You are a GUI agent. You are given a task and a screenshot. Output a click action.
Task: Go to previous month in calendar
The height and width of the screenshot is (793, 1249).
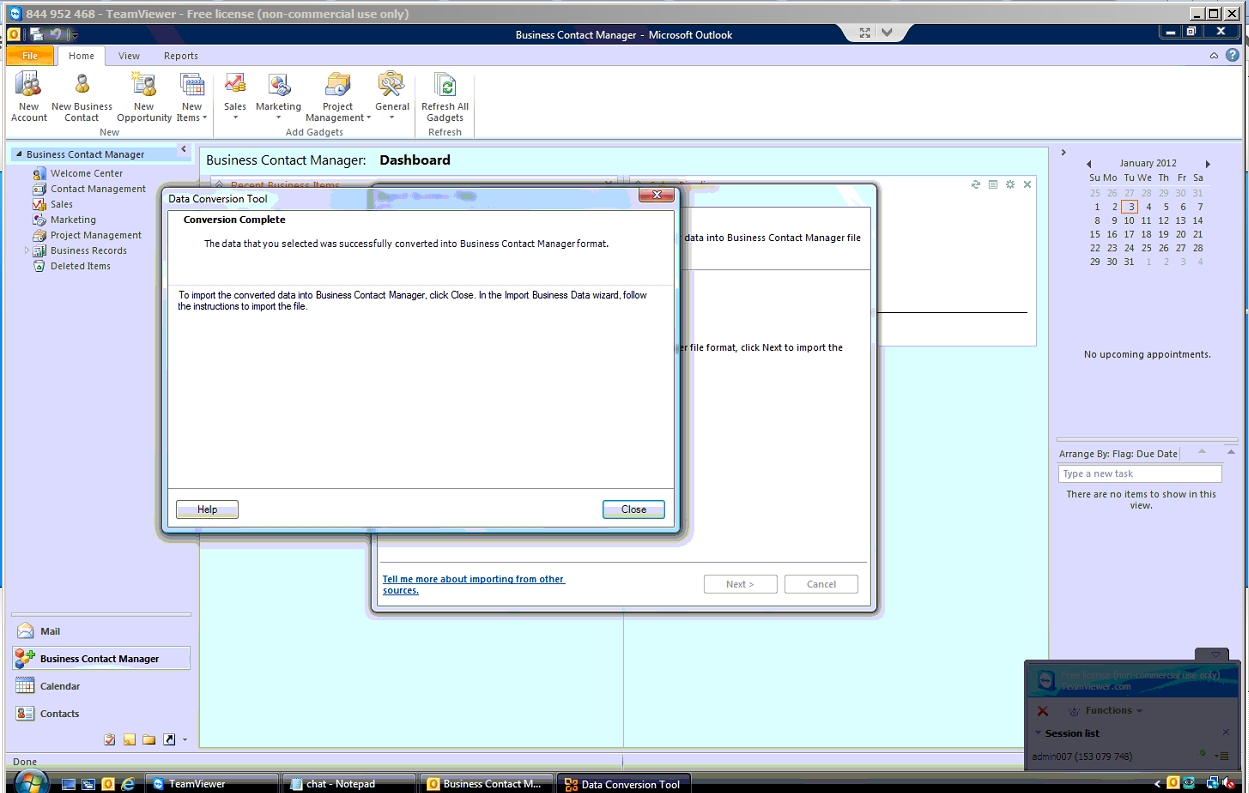[x=1089, y=163]
